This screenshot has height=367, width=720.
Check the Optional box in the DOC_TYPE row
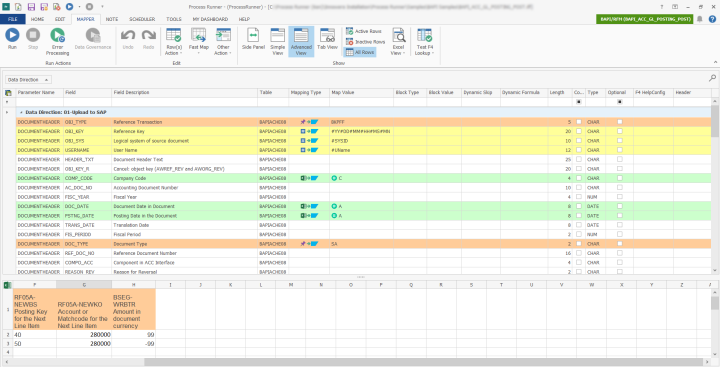pos(619,244)
